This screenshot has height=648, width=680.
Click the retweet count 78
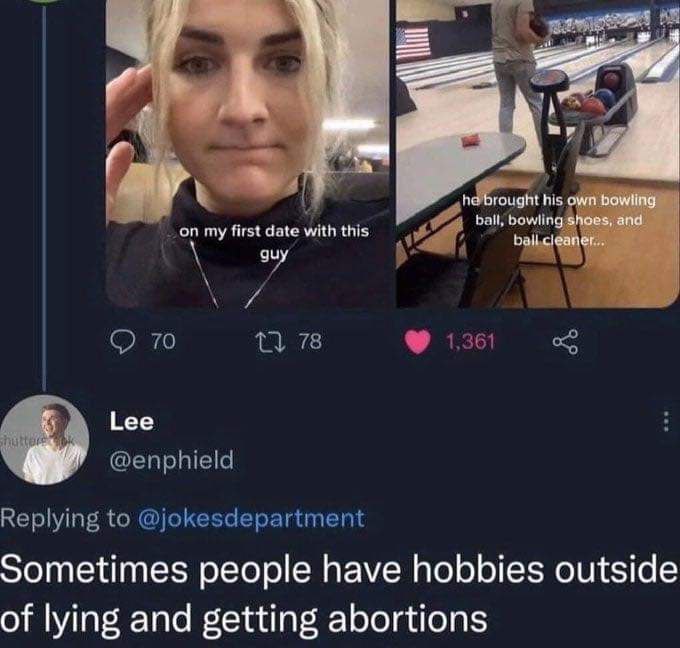coord(311,342)
